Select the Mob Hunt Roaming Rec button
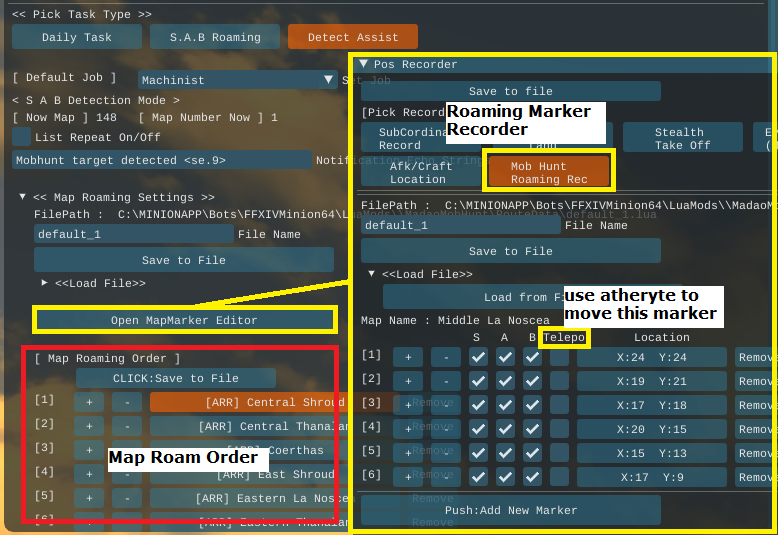Image resolution: width=778 pixels, height=535 pixels. 546,172
